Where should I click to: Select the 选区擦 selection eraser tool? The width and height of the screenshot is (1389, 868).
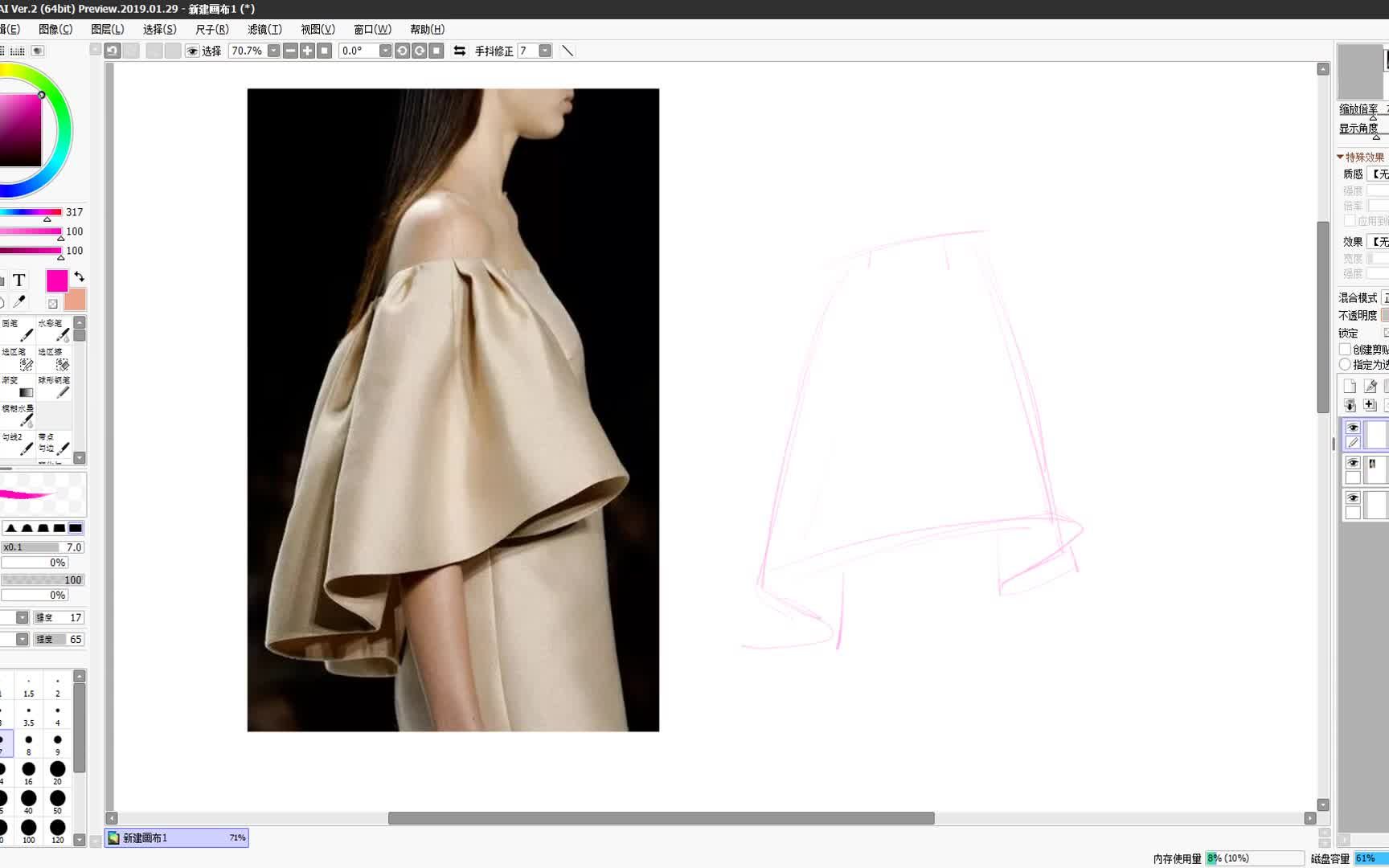(x=54, y=358)
